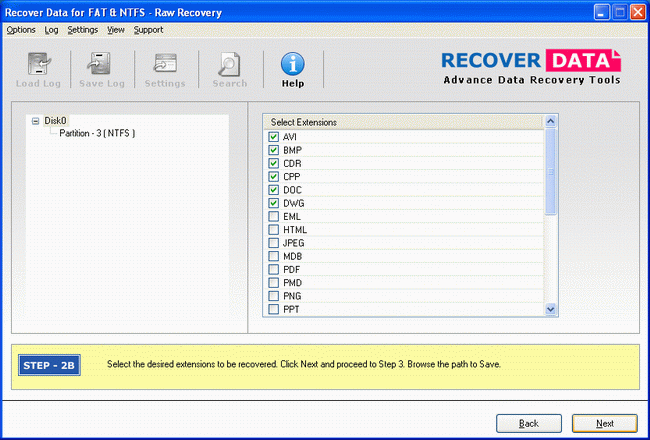Check the PDF extension checkbox
This screenshot has width=650, height=440.
pos(273,270)
